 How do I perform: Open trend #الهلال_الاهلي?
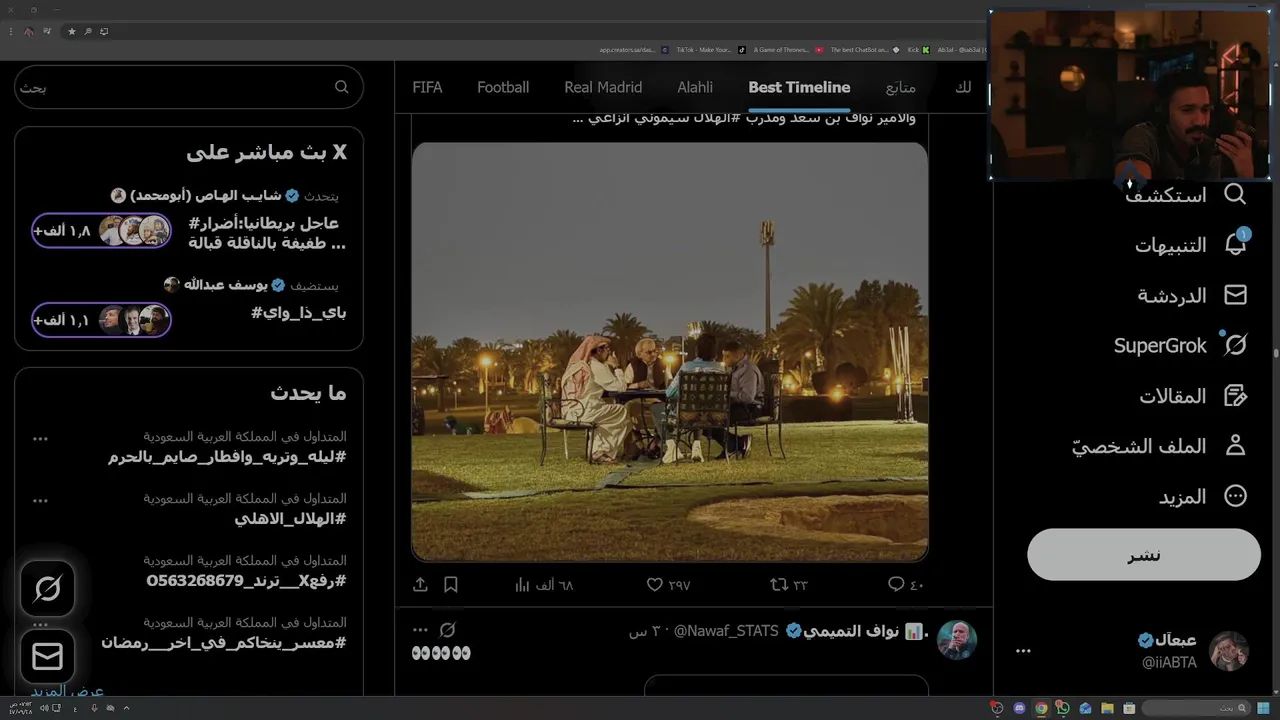click(290, 518)
